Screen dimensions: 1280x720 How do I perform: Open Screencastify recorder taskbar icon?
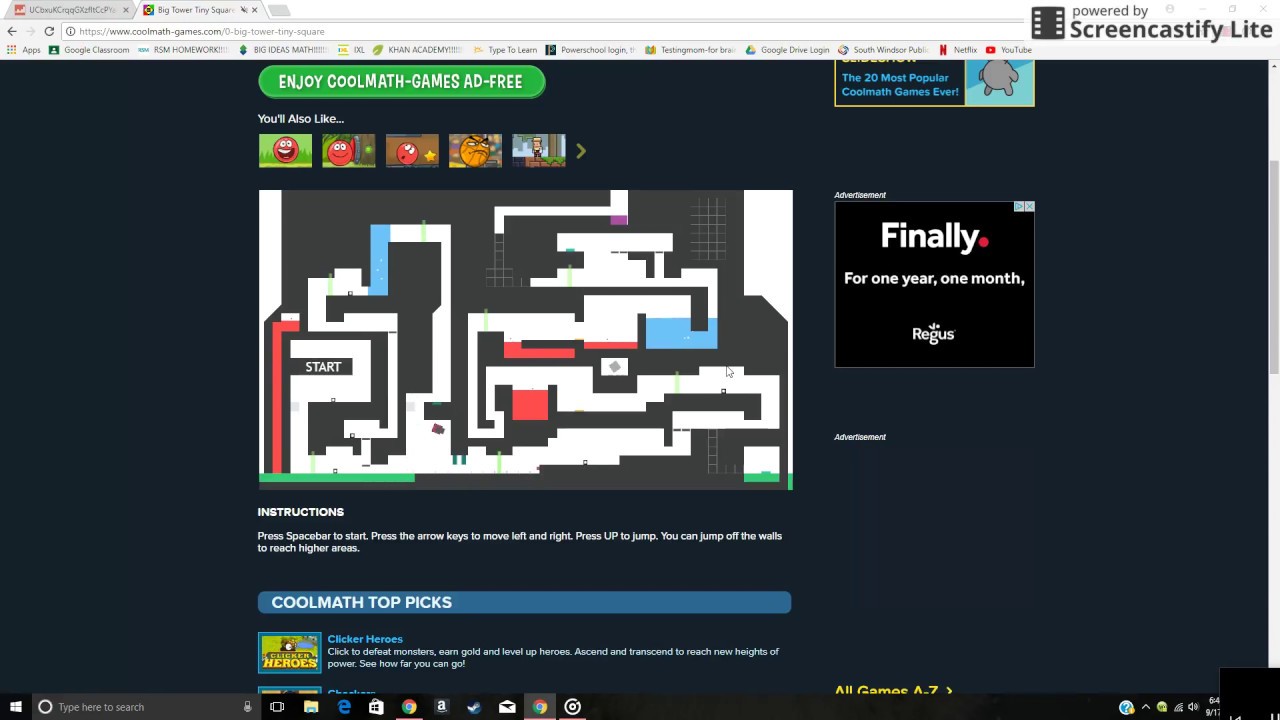point(573,707)
